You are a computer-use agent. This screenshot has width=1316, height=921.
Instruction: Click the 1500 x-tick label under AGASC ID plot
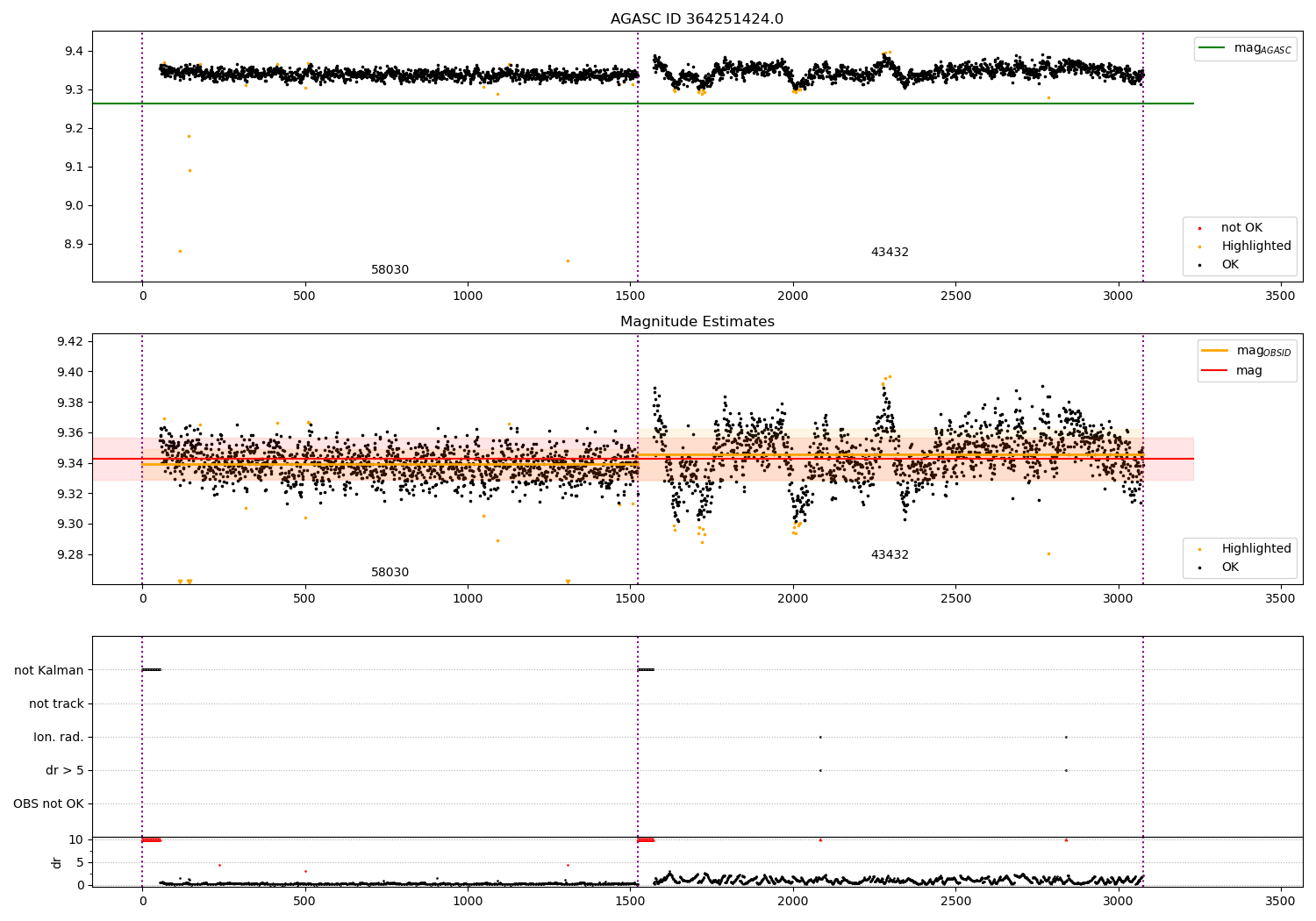(x=630, y=296)
